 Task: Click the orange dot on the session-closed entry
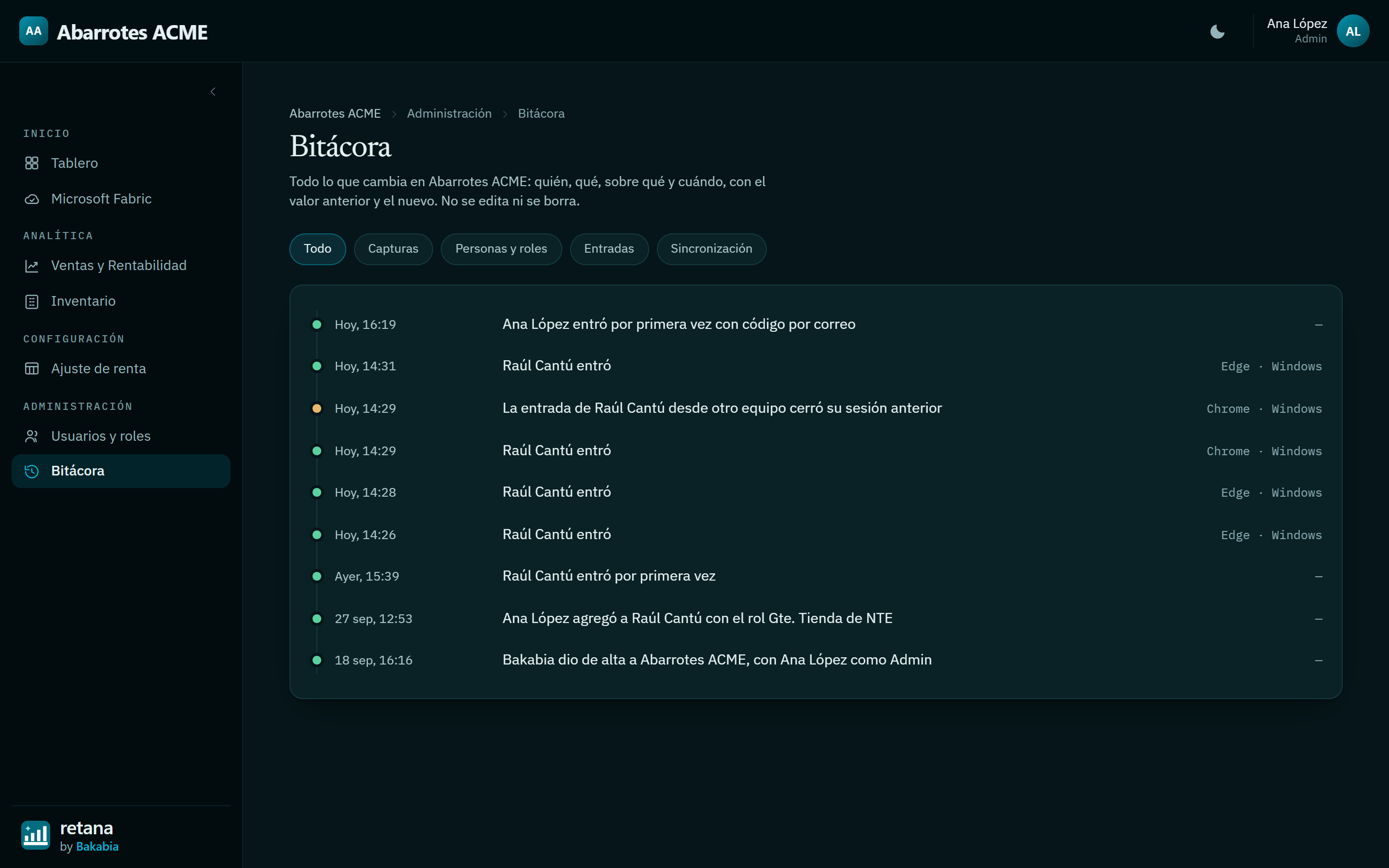click(317, 409)
